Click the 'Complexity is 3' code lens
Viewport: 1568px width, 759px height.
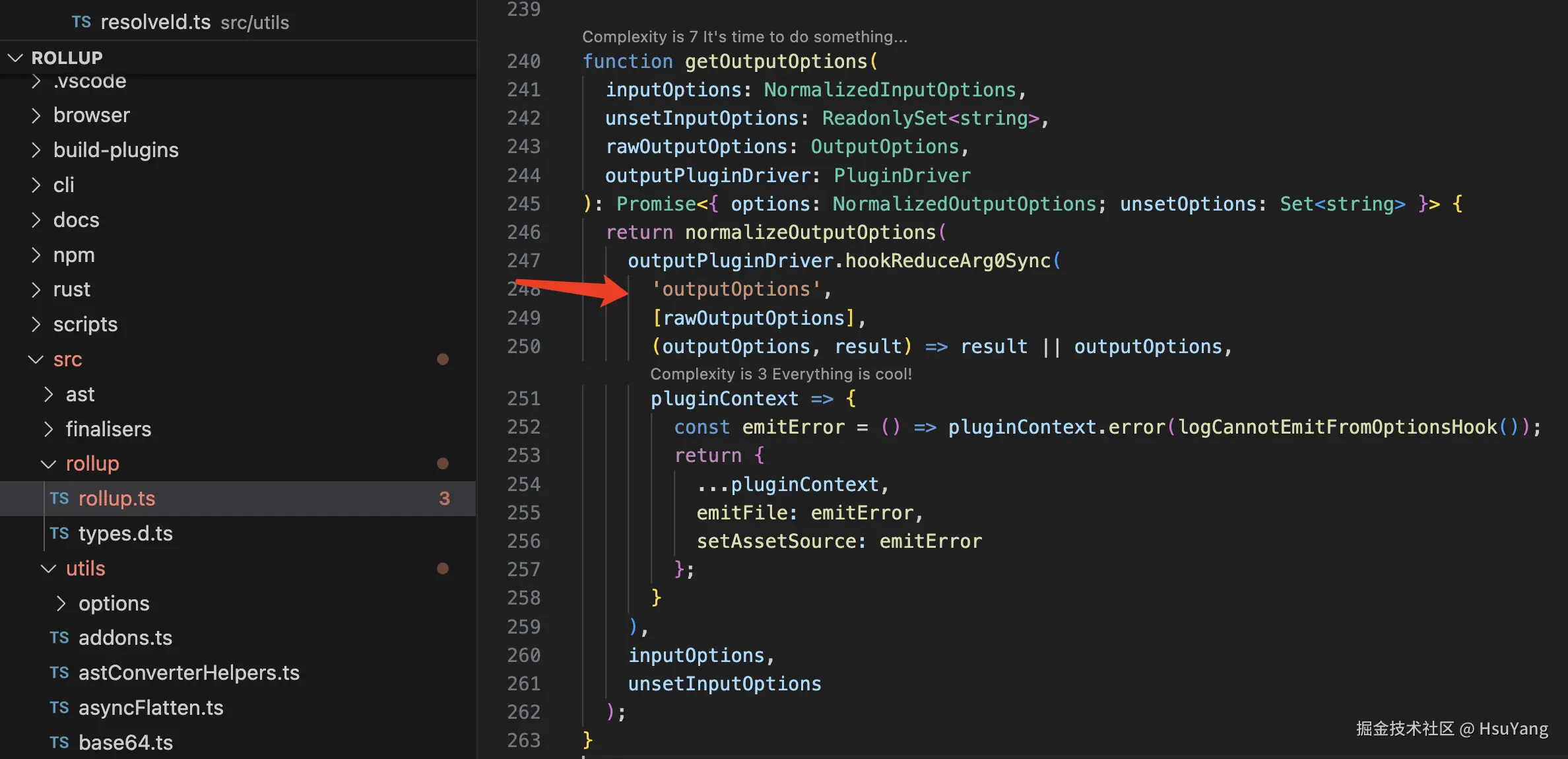pos(781,374)
